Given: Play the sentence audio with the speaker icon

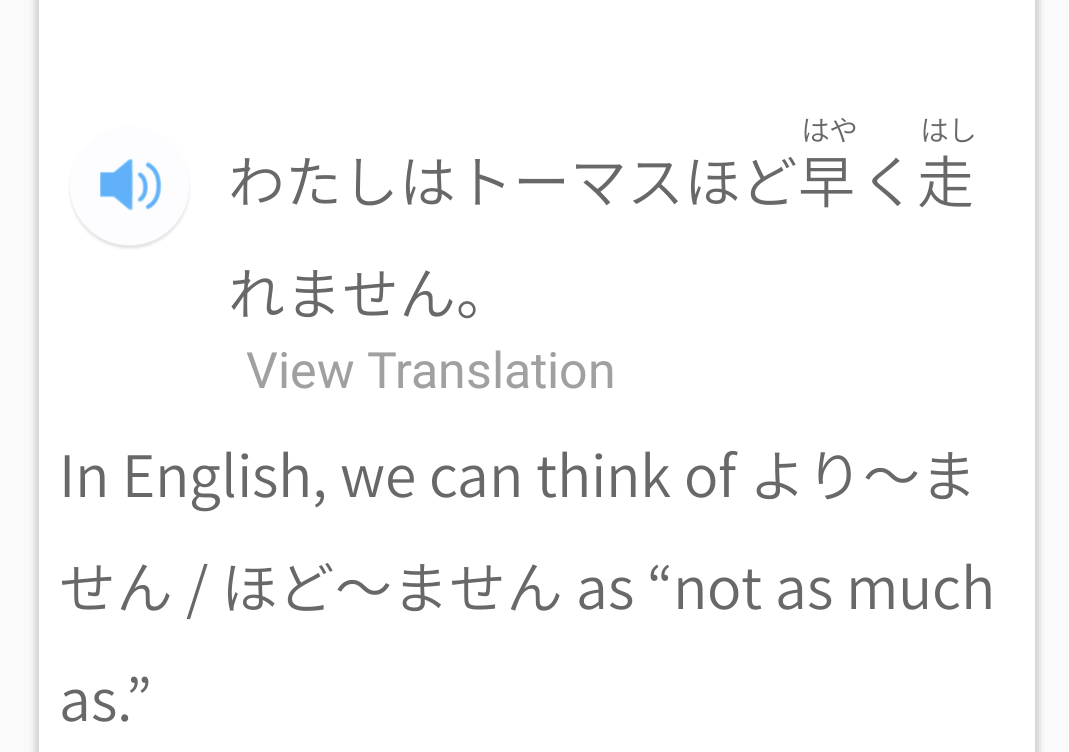Looking at the screenshot, I should 130,187.
